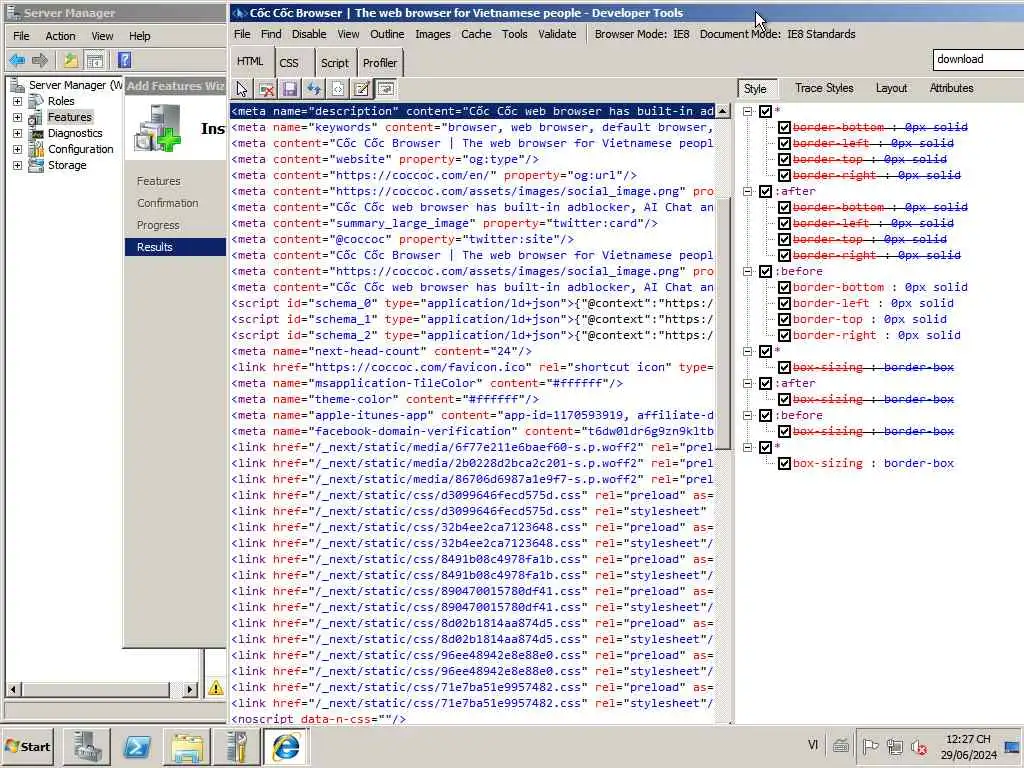Click the Action Center flag tray icon

pos(870,746)
